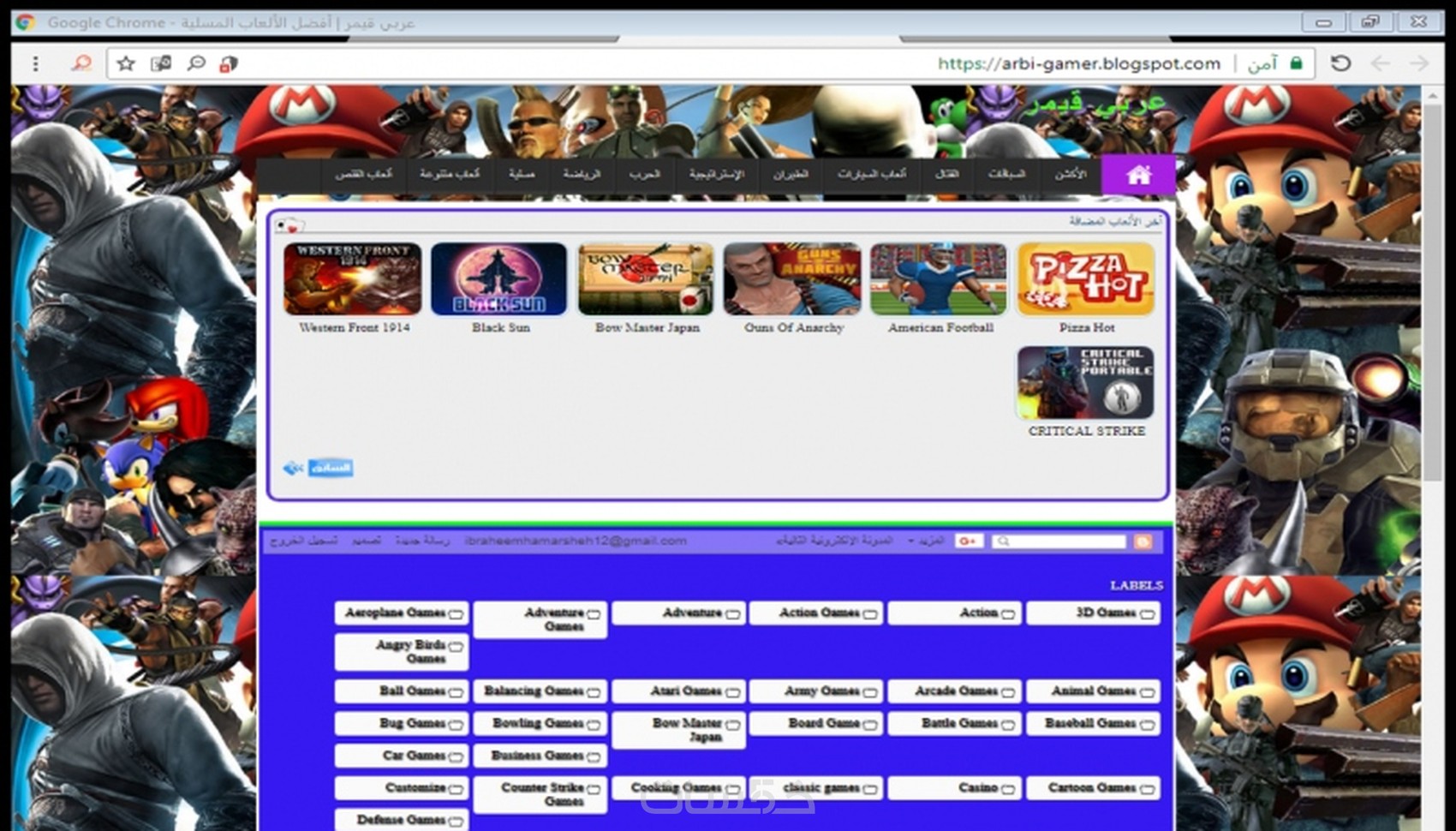
Task: Open the Cartoon Games label
Action: click(1094, 787)
